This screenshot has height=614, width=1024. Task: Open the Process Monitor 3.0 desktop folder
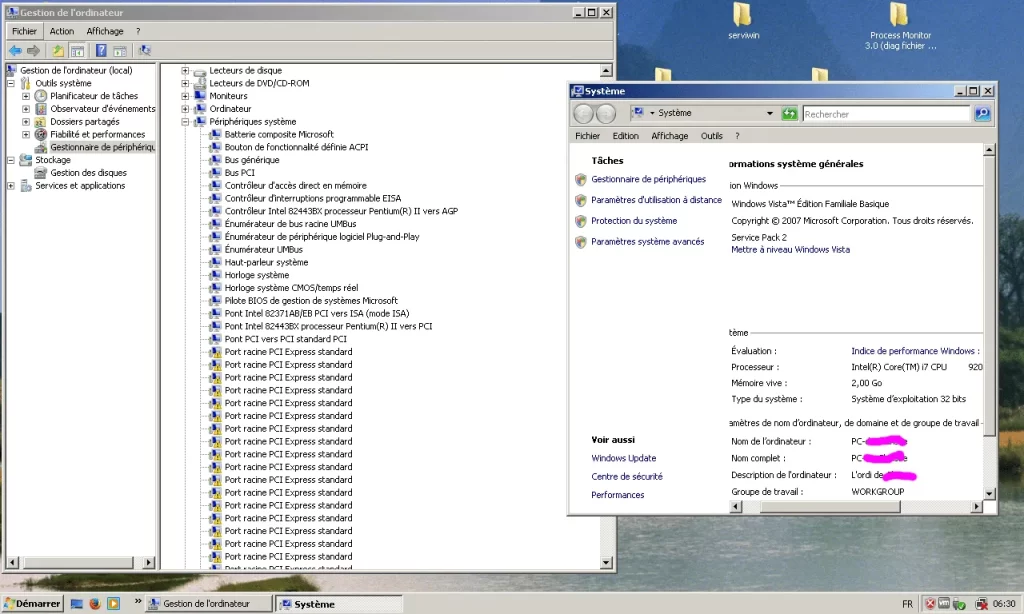[900, 26]
